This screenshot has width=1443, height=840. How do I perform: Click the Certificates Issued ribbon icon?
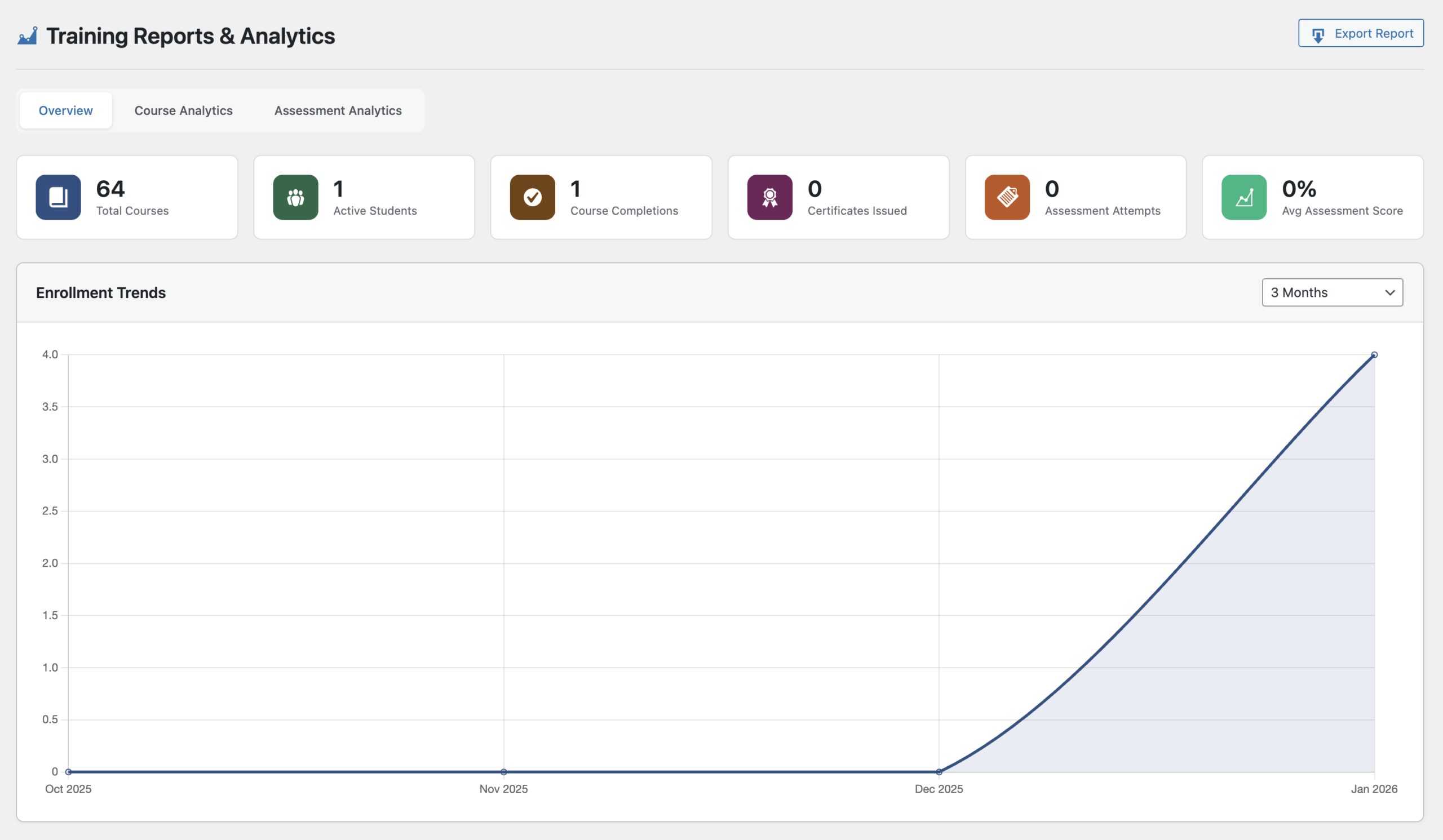[x=769, y=197]
